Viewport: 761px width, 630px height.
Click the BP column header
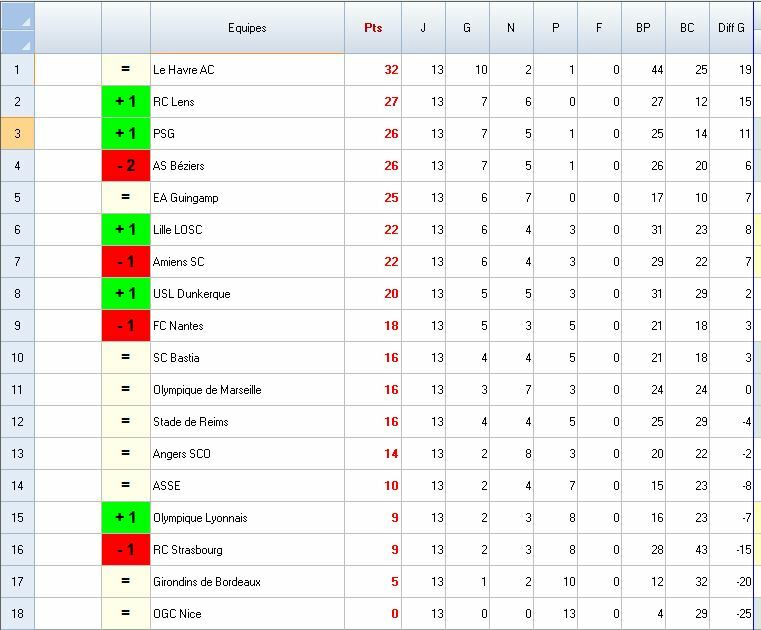(643, 28)
